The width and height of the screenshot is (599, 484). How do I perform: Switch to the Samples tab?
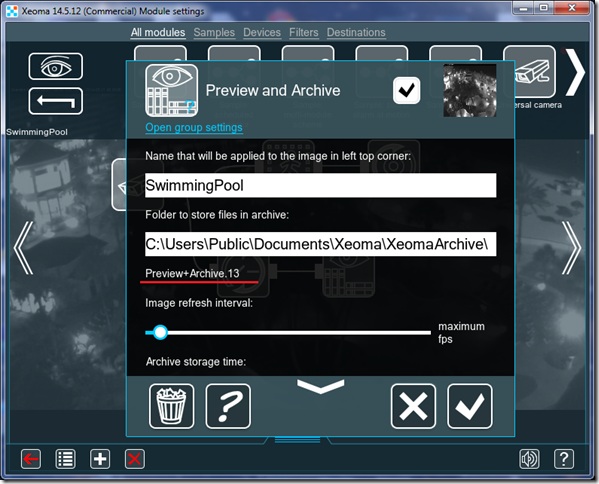click(214, 32)
